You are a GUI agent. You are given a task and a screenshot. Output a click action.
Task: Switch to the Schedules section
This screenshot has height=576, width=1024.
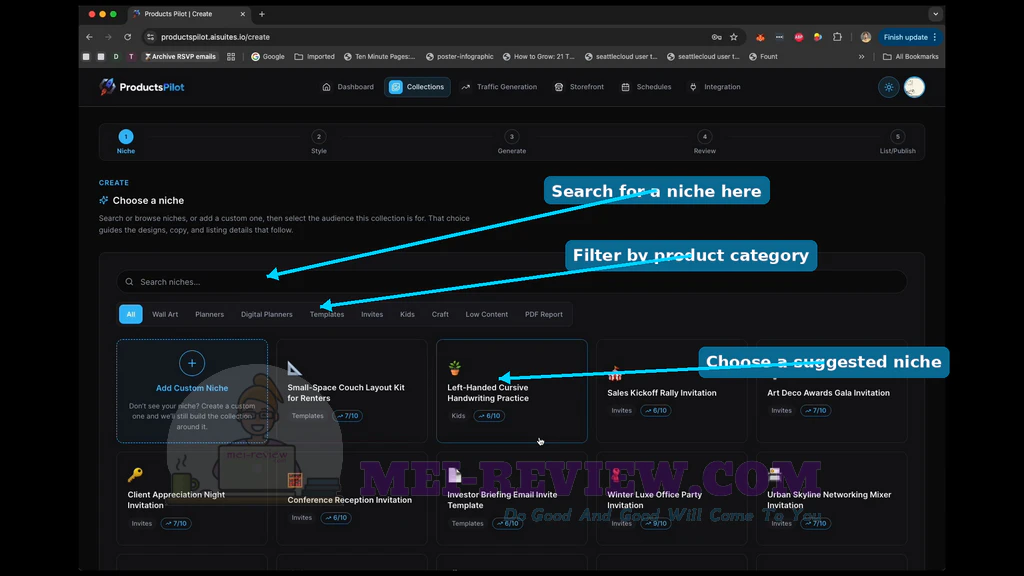[x=646, y=87]
